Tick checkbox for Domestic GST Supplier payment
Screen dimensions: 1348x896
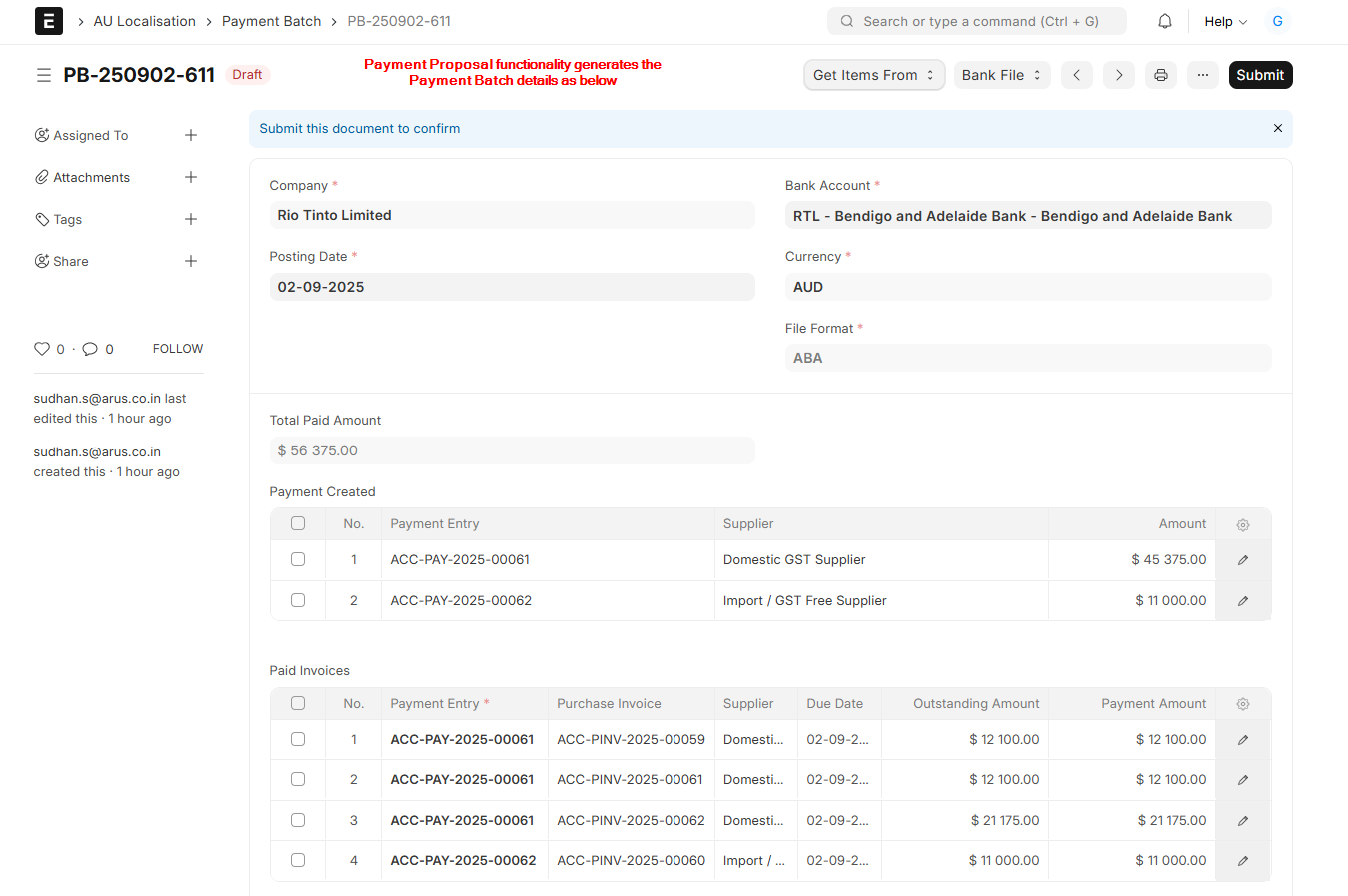tap(298, 559)
